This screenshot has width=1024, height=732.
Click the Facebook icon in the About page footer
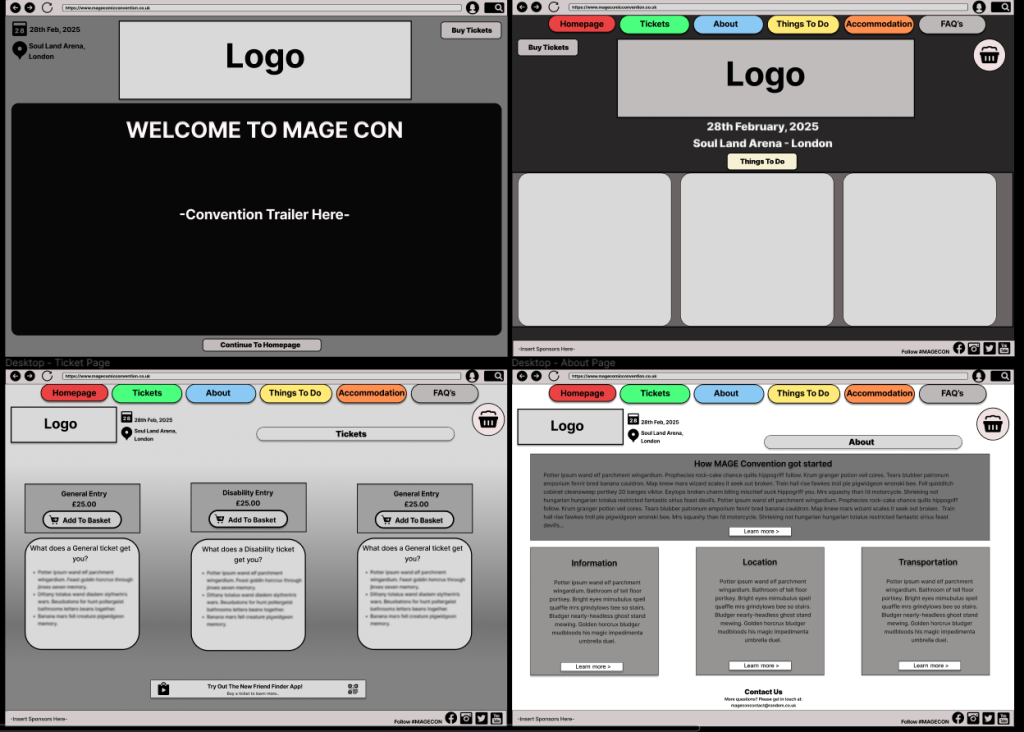tap(958, 718)
